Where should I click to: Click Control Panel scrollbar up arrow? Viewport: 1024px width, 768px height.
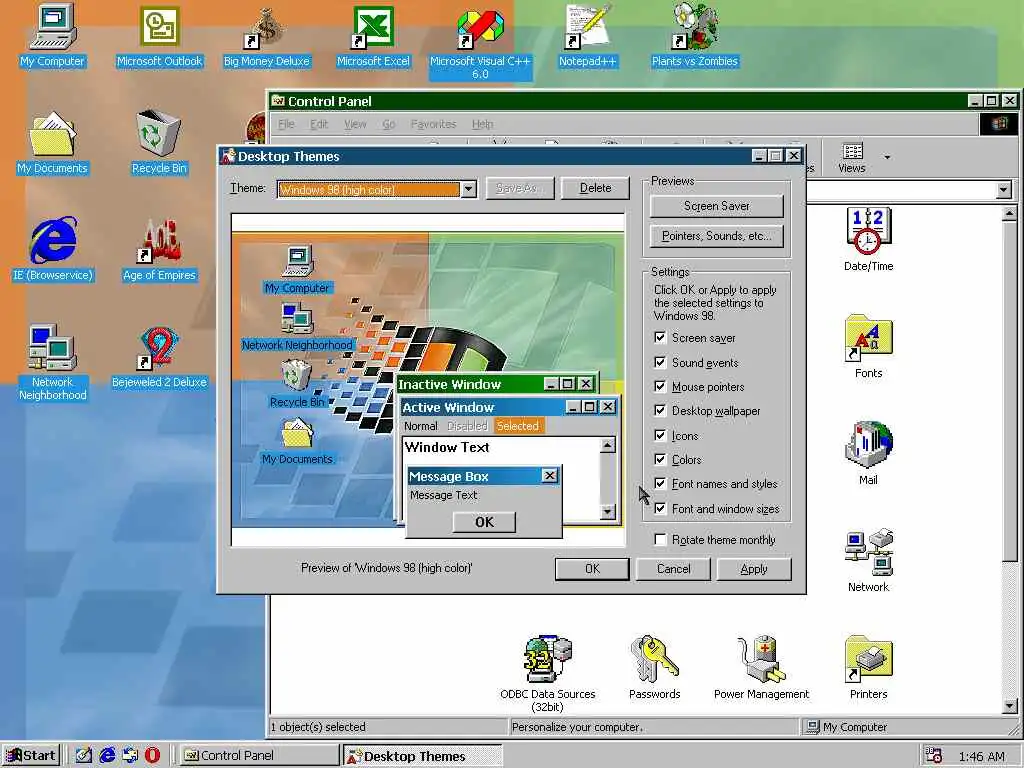(1009, 214)
